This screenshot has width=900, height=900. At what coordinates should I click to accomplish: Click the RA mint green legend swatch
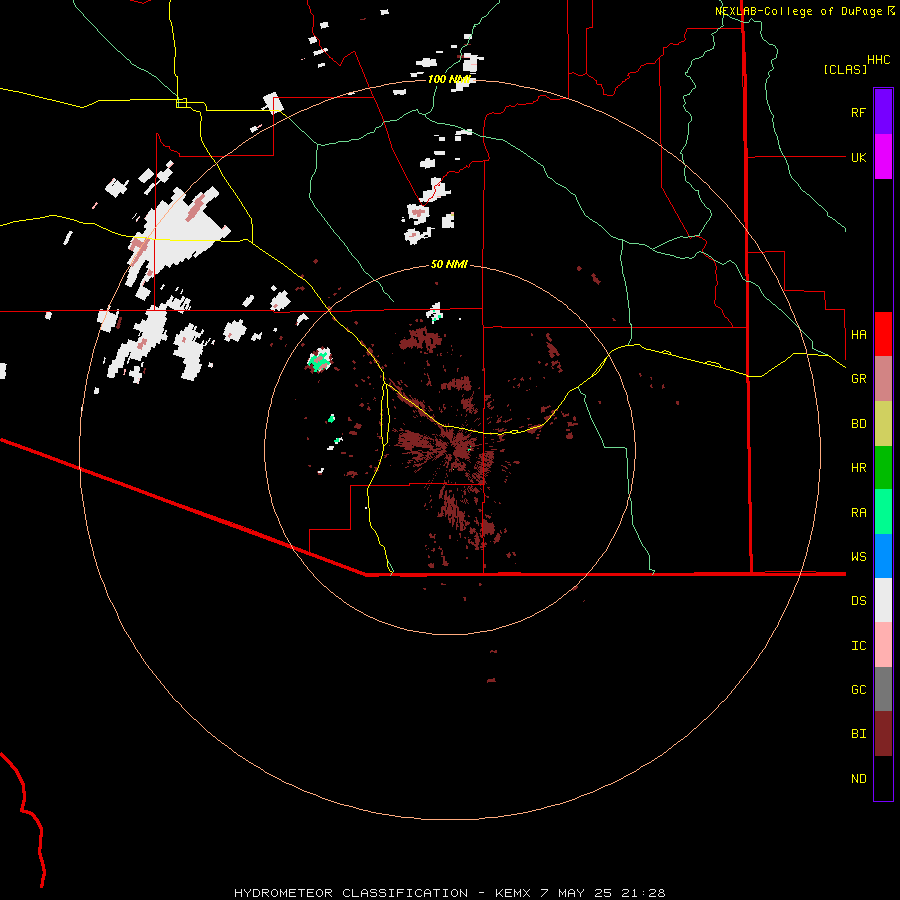883,512
